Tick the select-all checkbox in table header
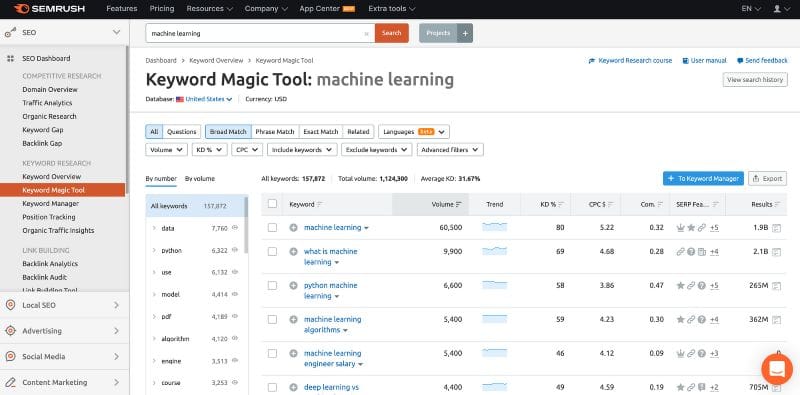The width and height of the screenshot is (800, 395). point(272,204)
